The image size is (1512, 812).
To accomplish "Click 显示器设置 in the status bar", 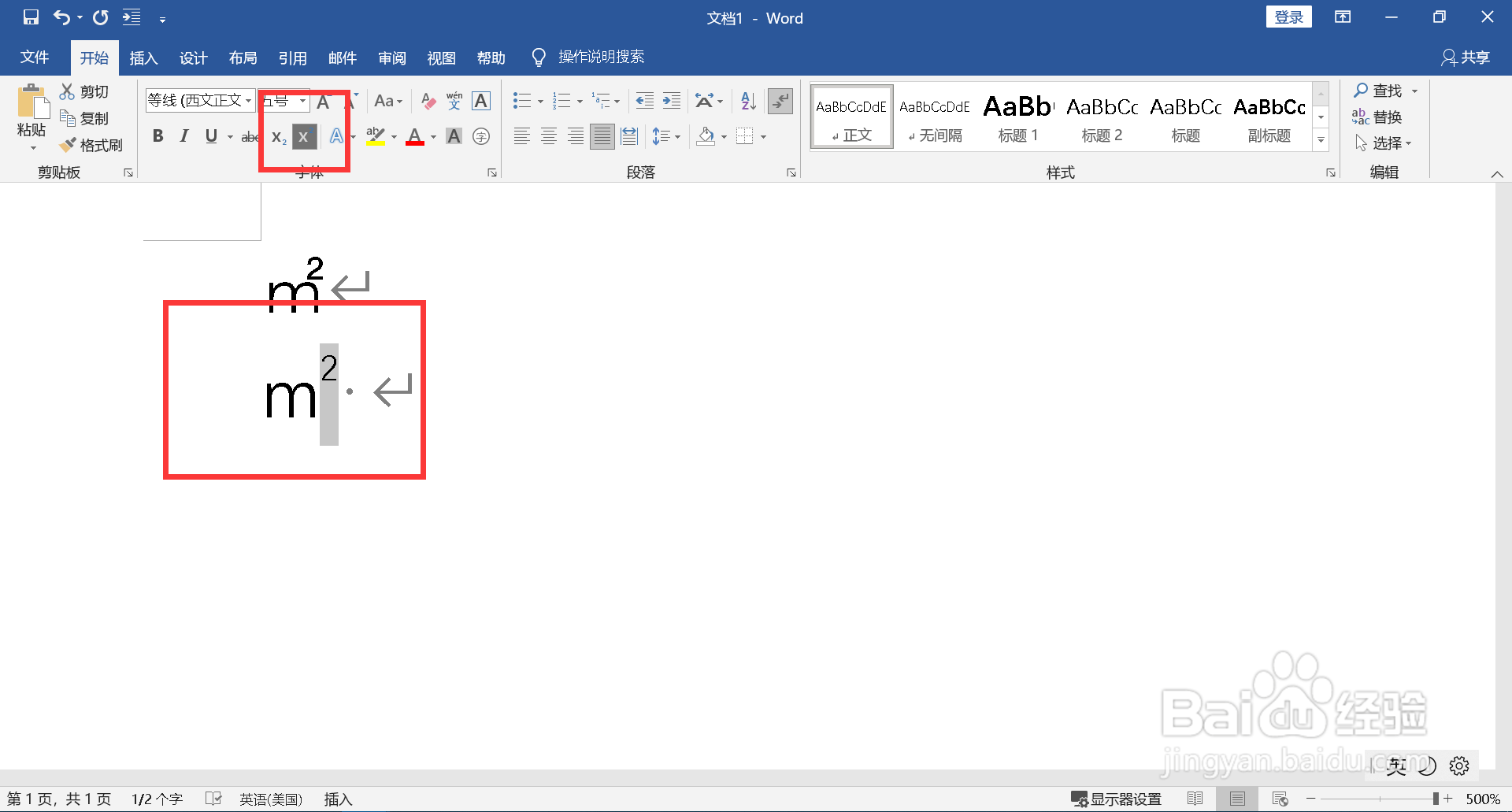I will (1117, 799).
